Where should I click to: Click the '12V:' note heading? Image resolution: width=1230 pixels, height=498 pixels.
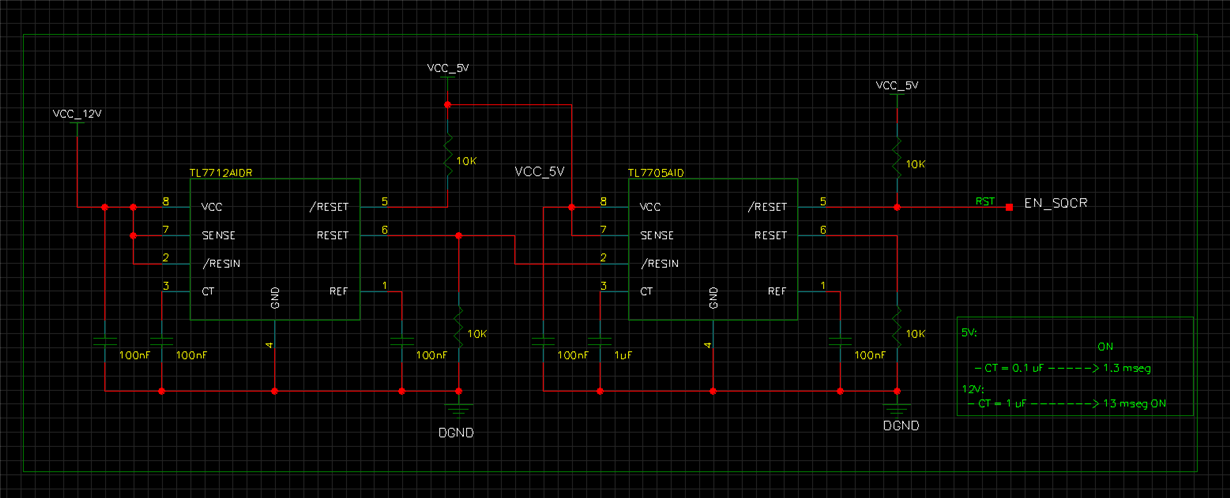tap(972, 387)
